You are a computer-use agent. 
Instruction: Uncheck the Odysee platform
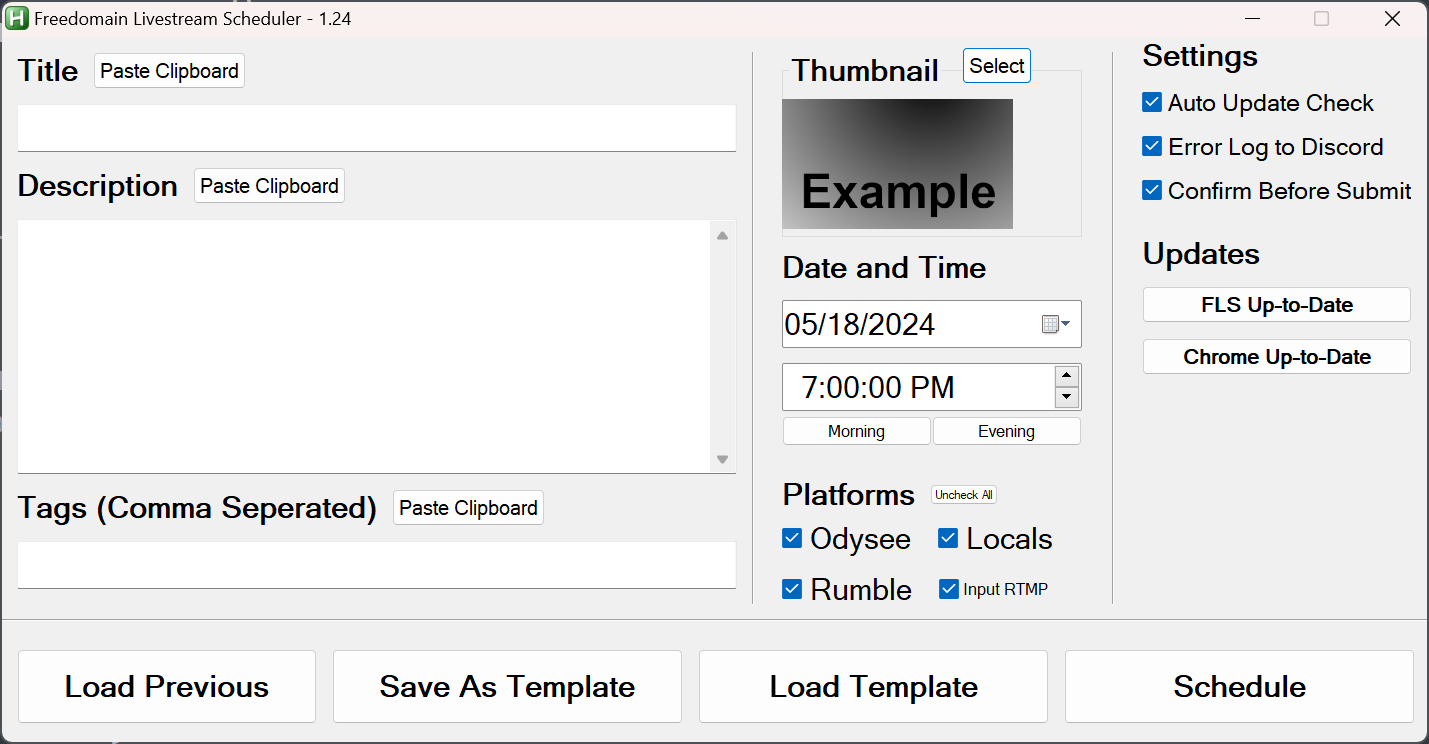click(x=792, y=538)
